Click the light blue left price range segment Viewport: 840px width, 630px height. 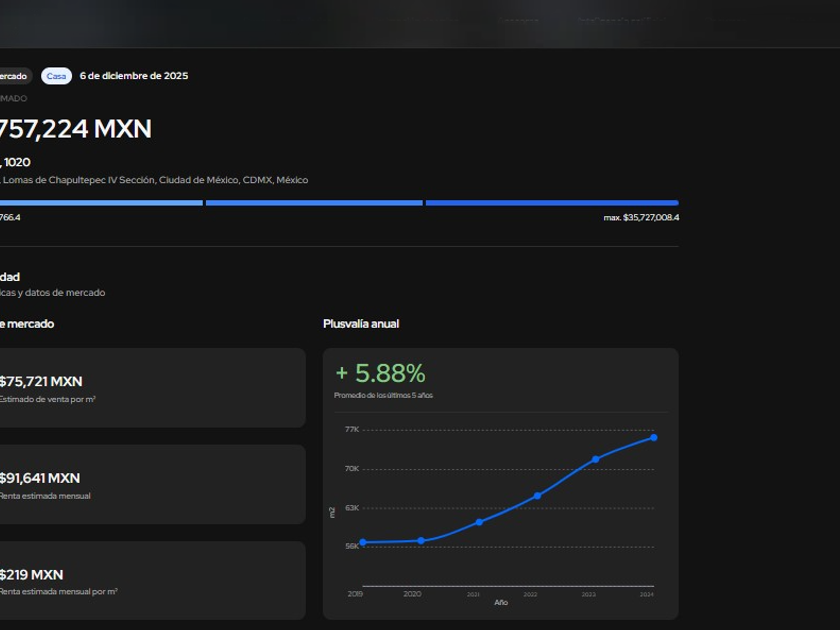(x=100, y=203)
